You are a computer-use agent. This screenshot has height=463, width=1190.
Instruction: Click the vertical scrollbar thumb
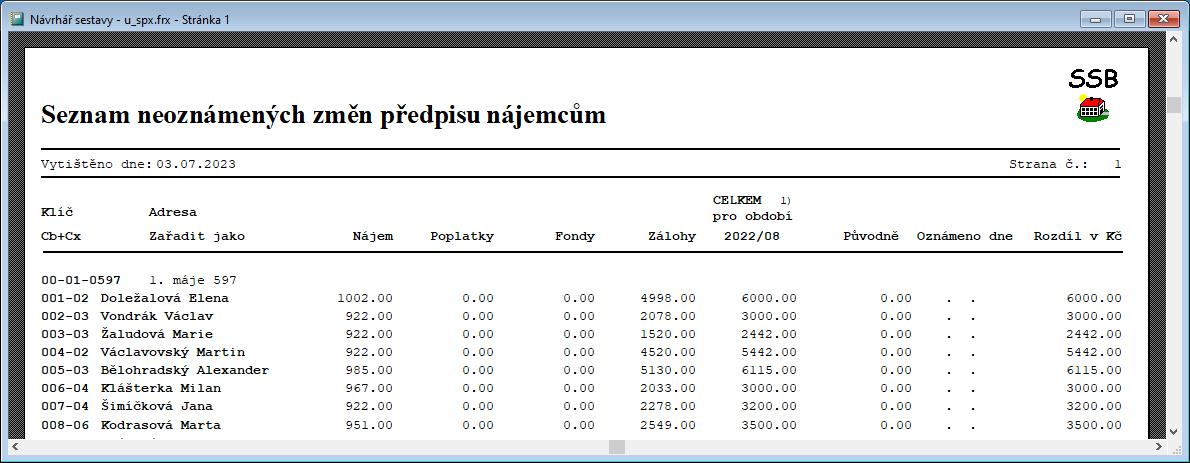pyautogui.click(x=1174, y=105)
